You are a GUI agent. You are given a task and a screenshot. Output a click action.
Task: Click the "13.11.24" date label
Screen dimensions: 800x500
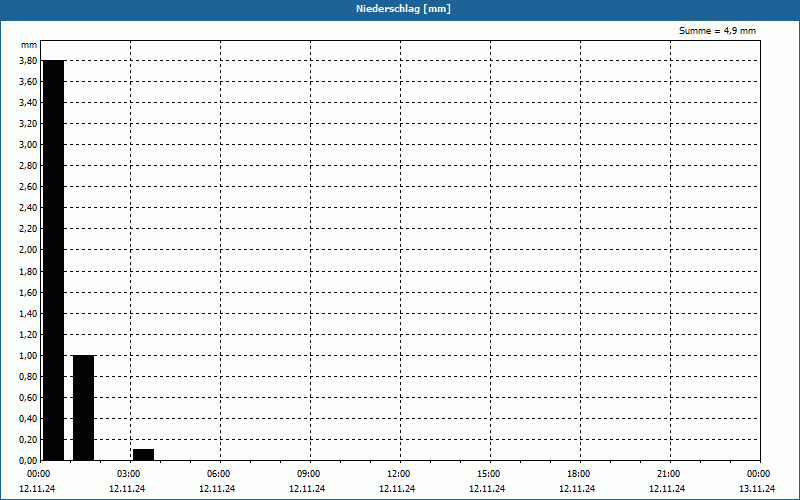pos(757,489)
